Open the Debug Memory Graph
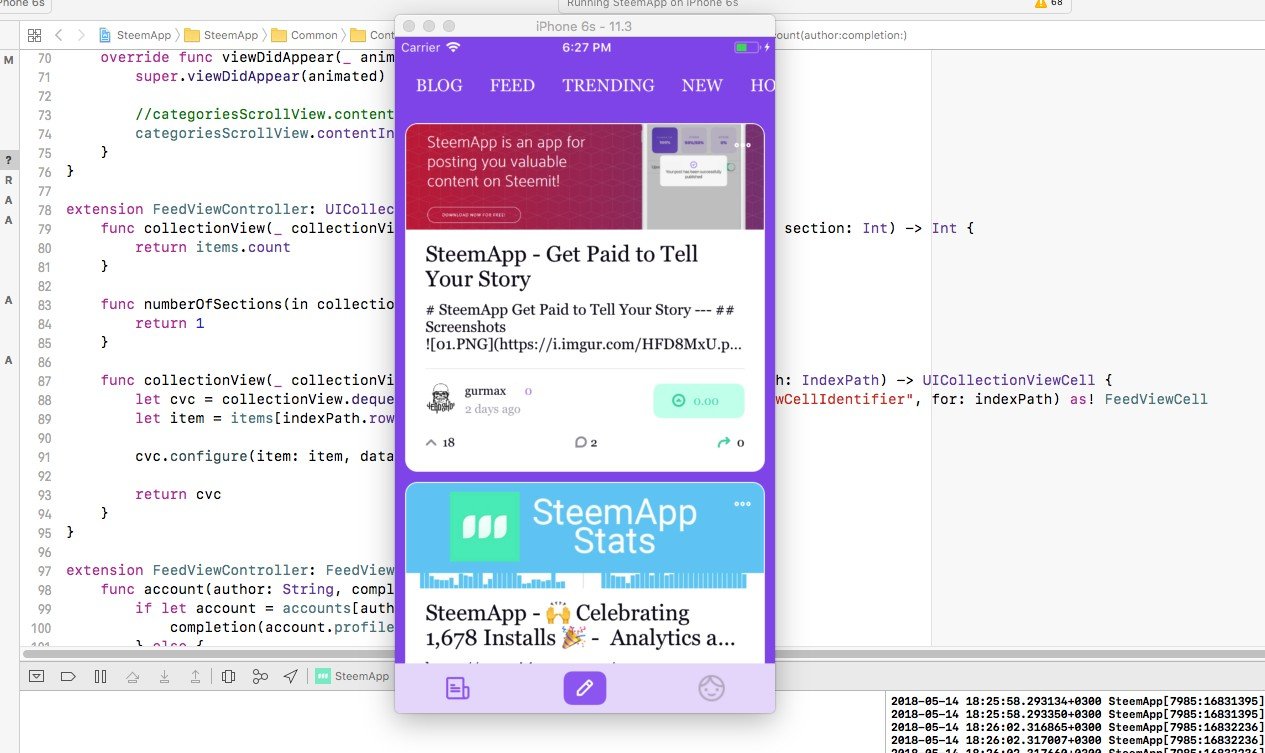 pyautogui.click(x=260, y=676)
